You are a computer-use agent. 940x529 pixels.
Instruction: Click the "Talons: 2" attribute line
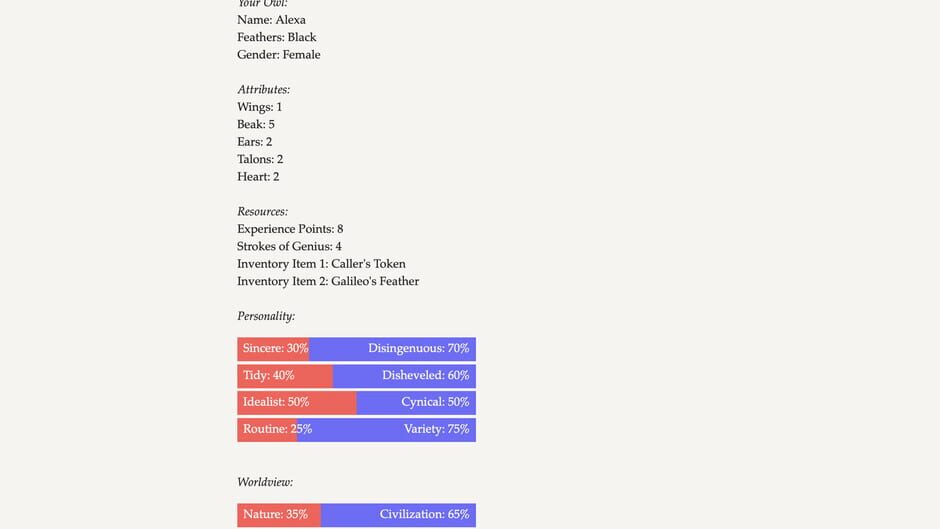(260, 160)
